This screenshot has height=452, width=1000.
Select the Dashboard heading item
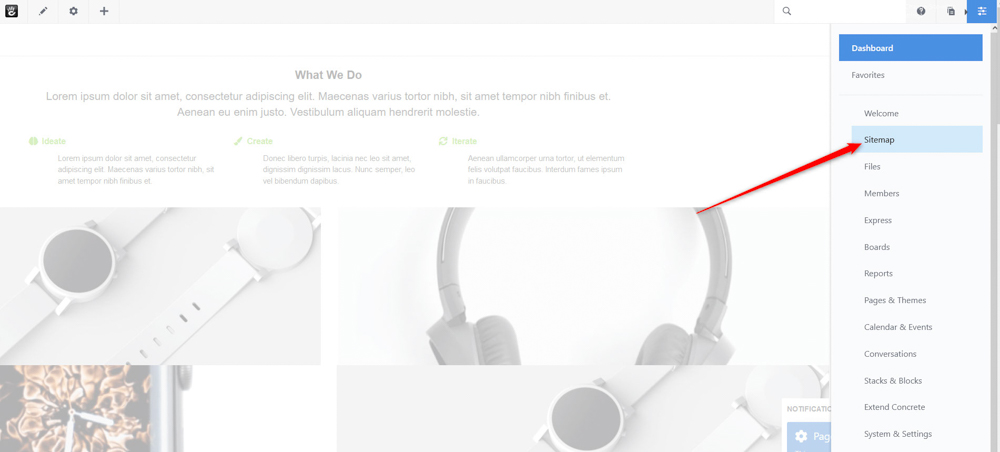click(x=910, y=48)
